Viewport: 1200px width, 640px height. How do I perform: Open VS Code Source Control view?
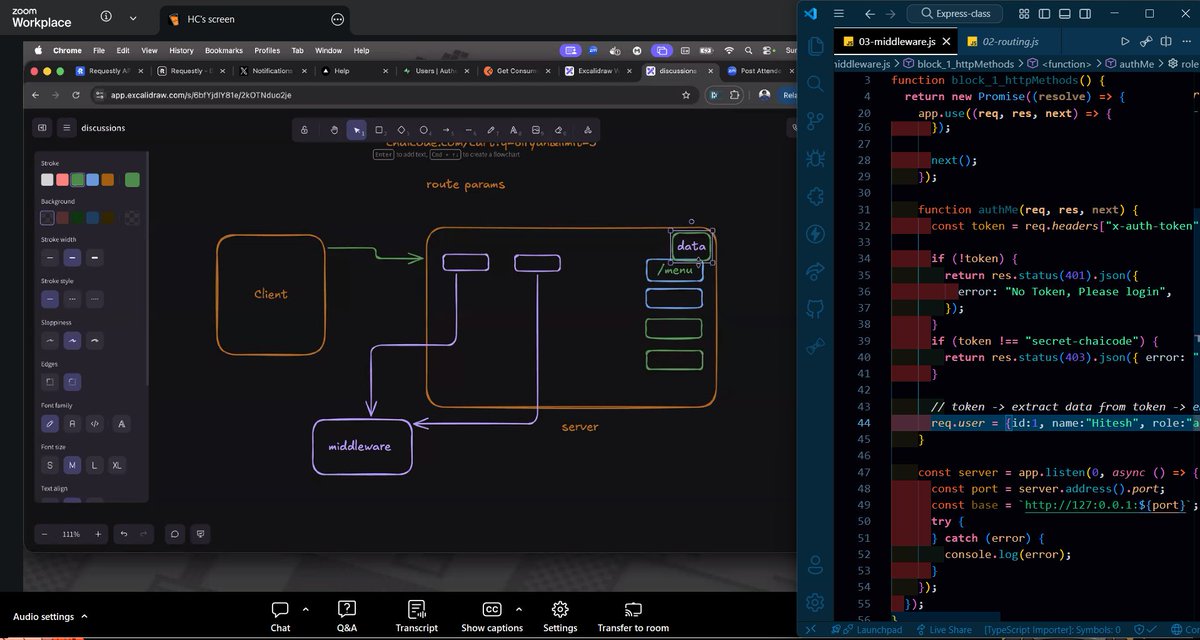[816, 120]
